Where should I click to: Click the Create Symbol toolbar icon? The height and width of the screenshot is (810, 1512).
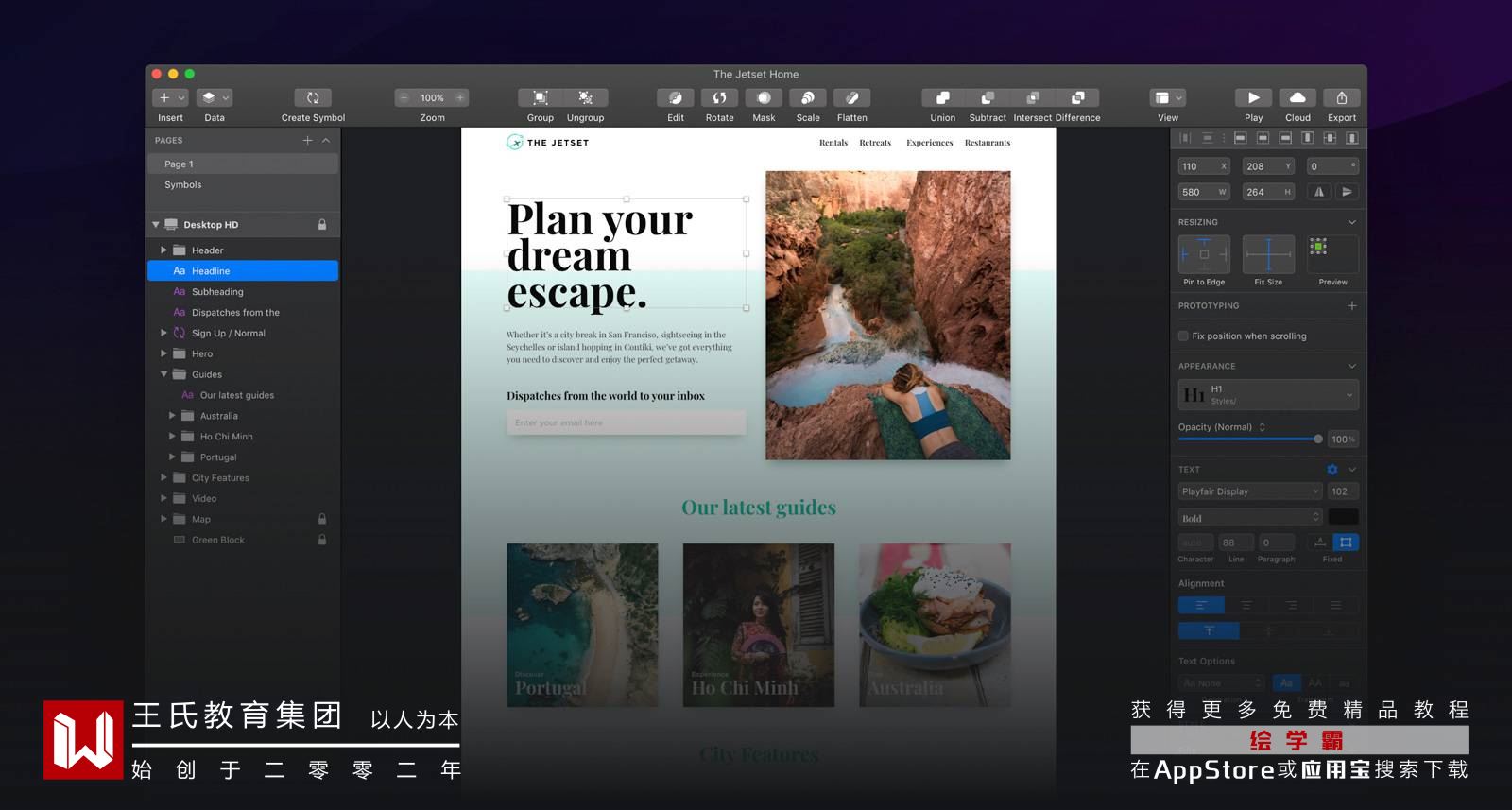click(x=313, y=97)
